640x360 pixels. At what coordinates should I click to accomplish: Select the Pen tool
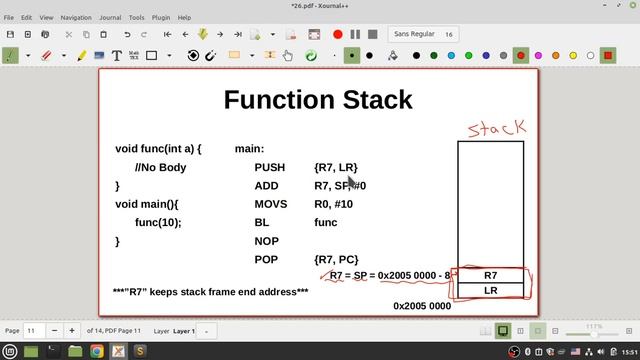11,56
